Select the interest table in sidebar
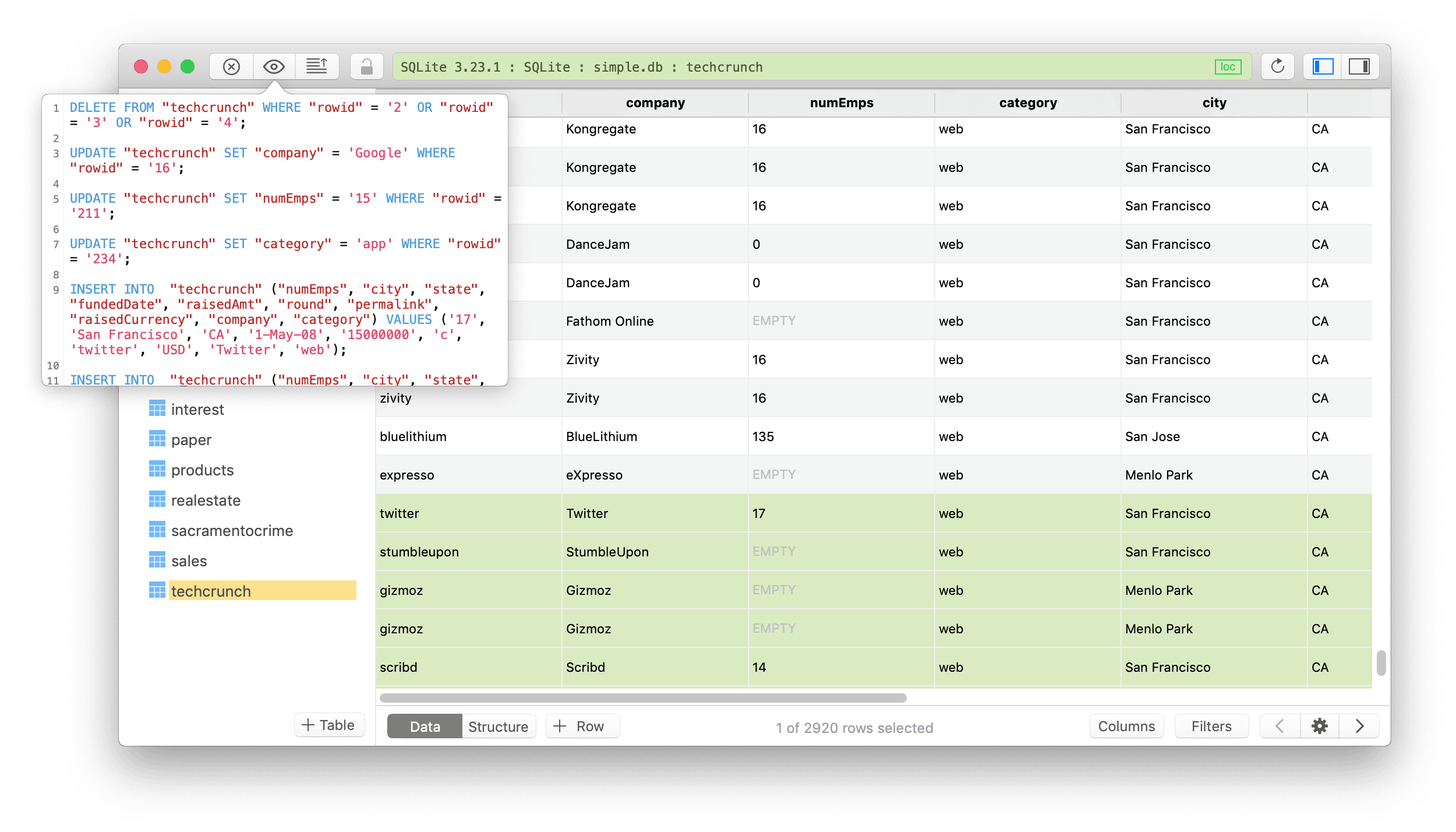The image size is (1456, 832). point(197,410)
